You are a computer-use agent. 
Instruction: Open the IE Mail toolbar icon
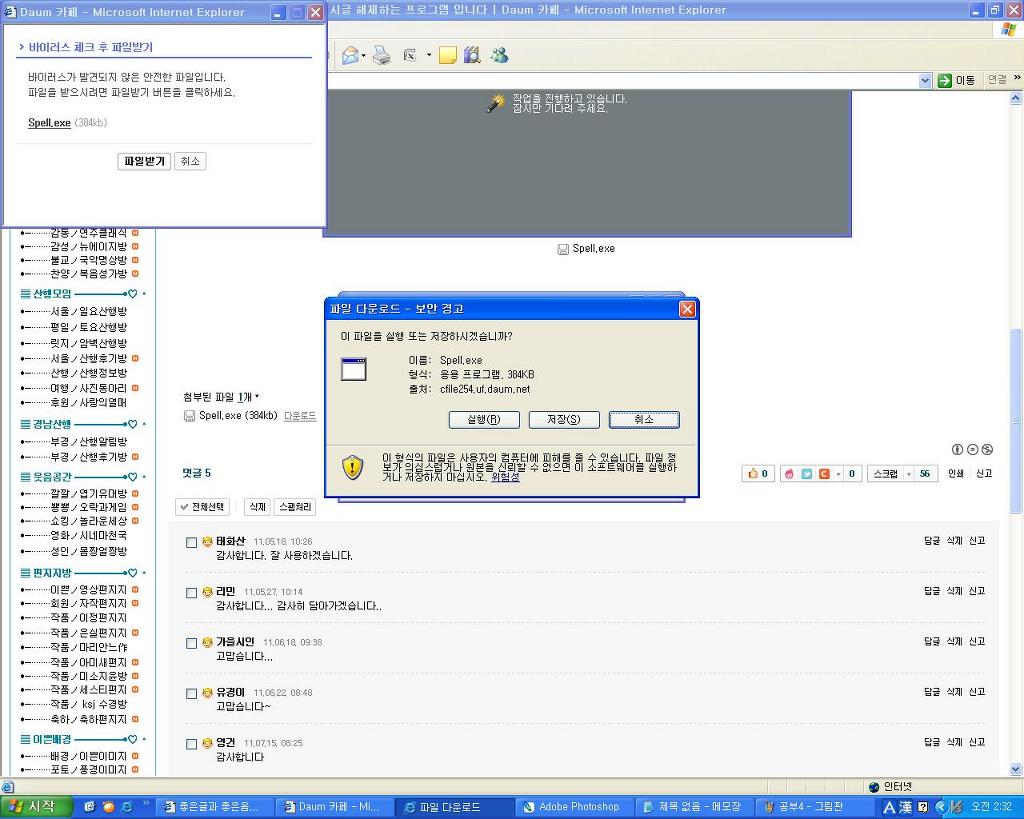point(350,56)
